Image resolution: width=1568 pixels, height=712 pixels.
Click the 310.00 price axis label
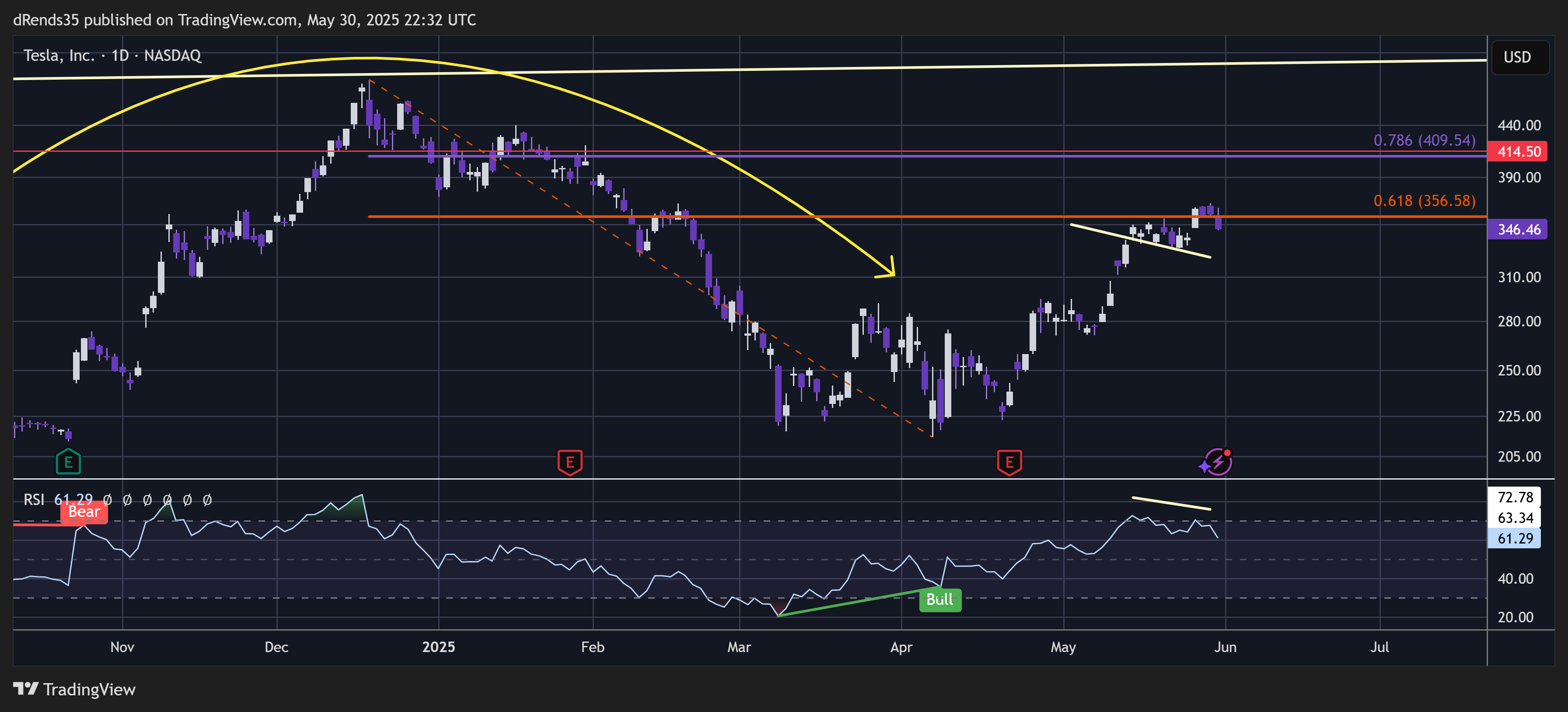pos(1519,277)
